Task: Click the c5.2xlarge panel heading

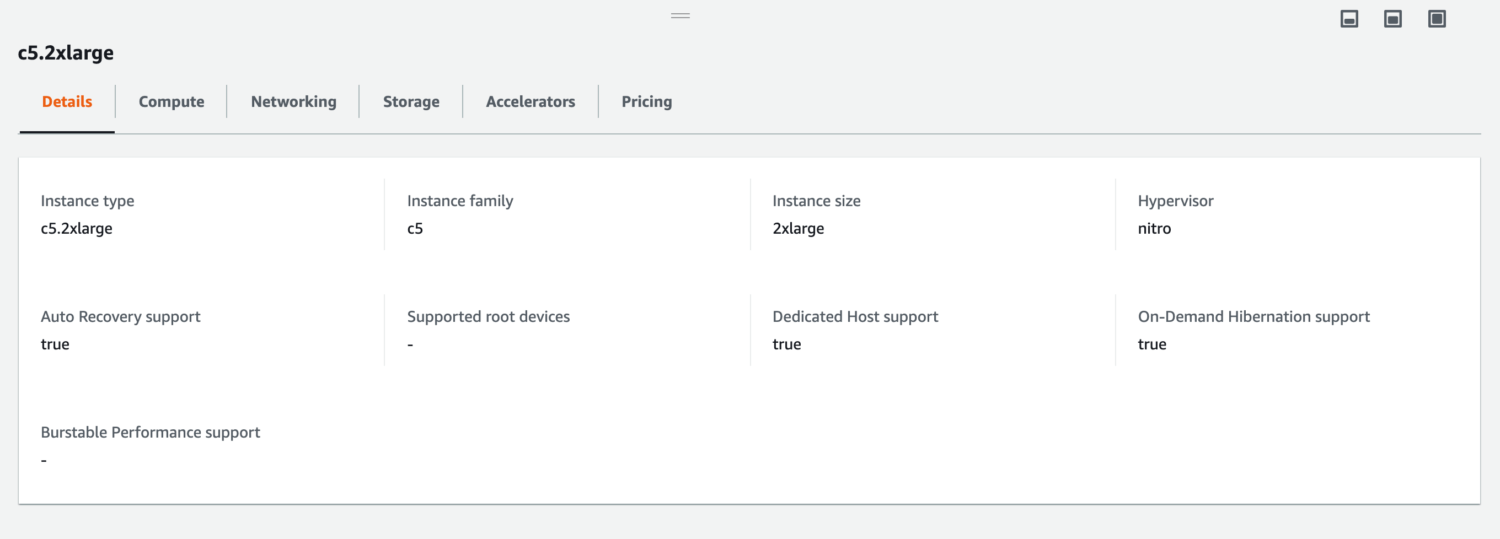Action: [x=66, y=54]
